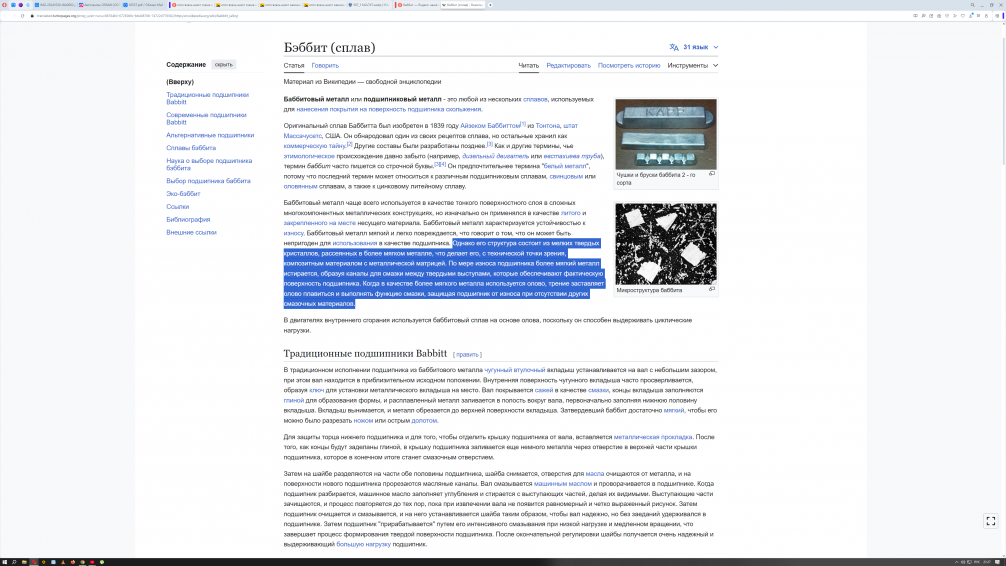Open Сплавы баббита in contents

pyautogui.click(x=191, y=148)
